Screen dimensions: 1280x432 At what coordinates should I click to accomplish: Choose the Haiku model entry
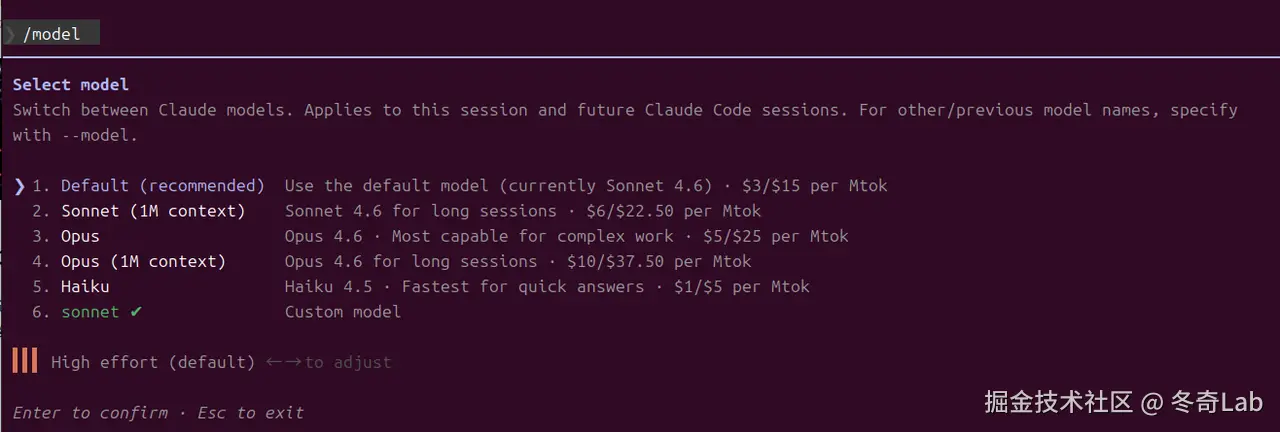85,287
